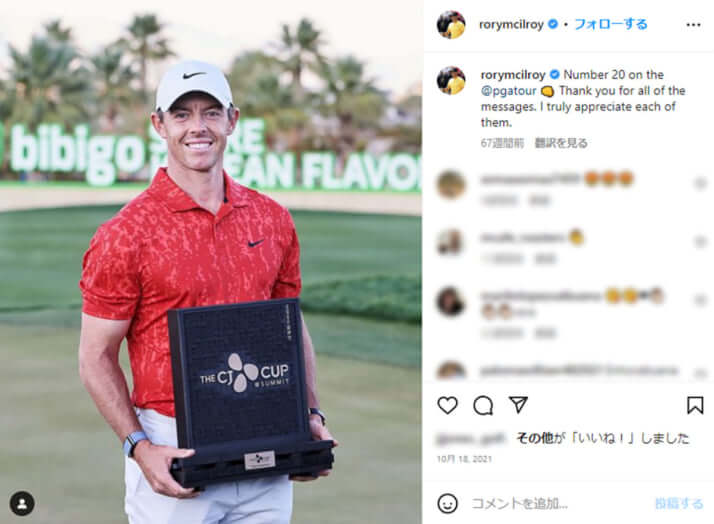This screenshot has height=524, width=714.
Task: Open comments via speech bubble icon
Action: [x=483, y=405]
